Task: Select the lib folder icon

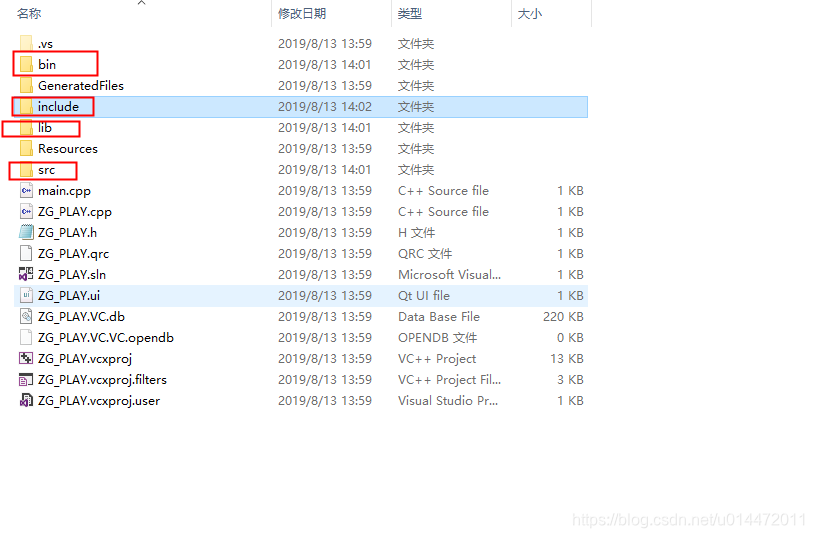Action: click(x=26, y=128)
